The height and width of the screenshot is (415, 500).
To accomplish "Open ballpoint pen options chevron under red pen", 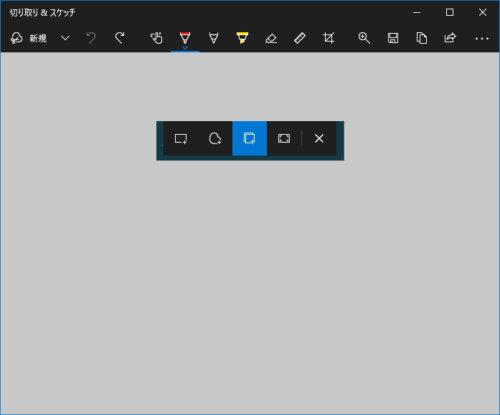I will pos(185,48).
